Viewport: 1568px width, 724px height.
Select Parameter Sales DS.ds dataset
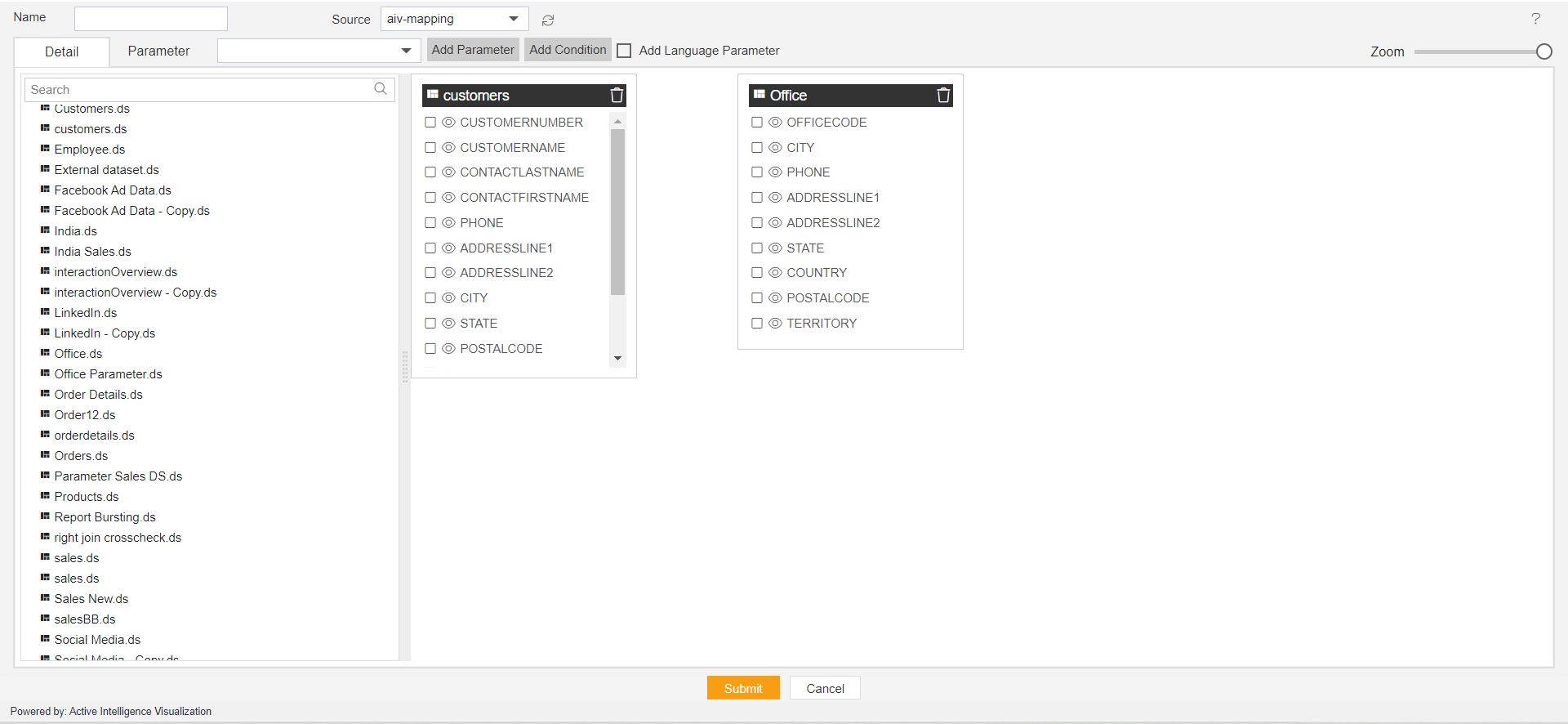118,476
